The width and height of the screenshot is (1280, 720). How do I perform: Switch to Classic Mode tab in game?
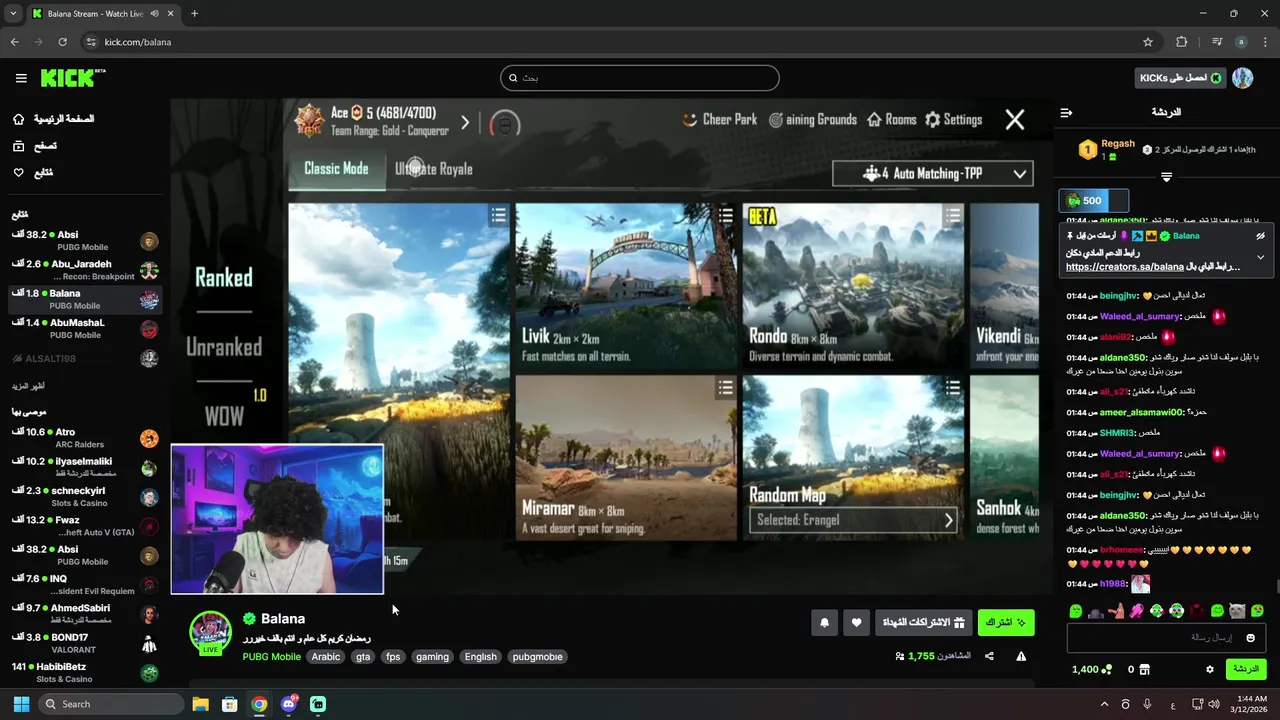coord(336,169)
